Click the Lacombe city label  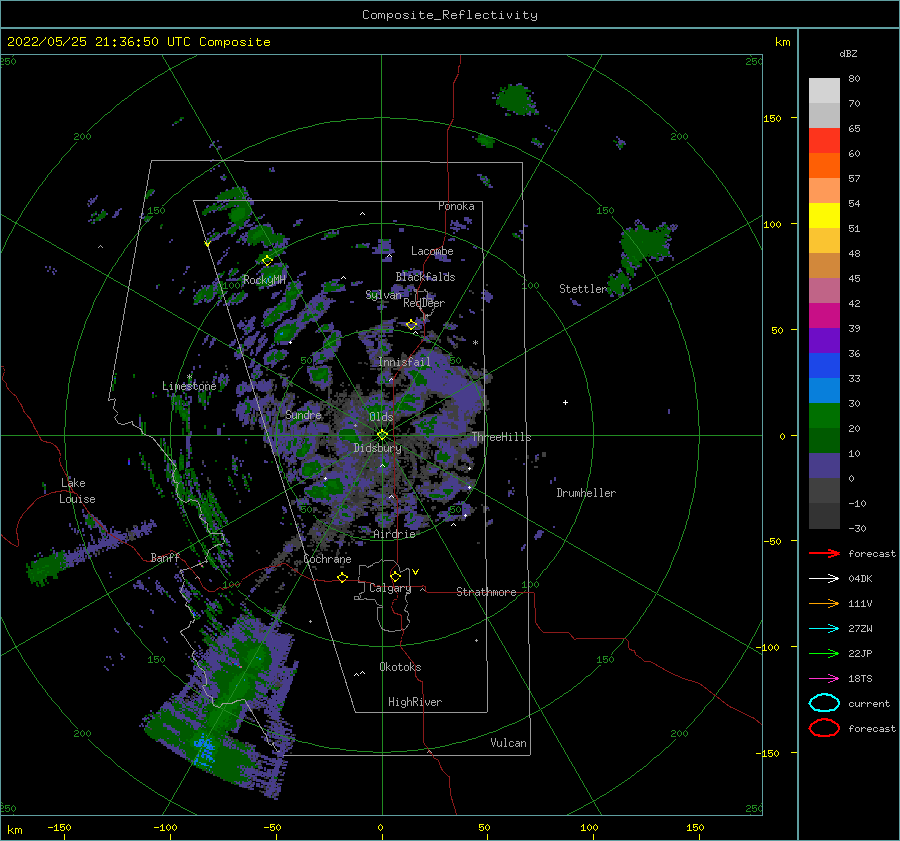tap(432, 251)
